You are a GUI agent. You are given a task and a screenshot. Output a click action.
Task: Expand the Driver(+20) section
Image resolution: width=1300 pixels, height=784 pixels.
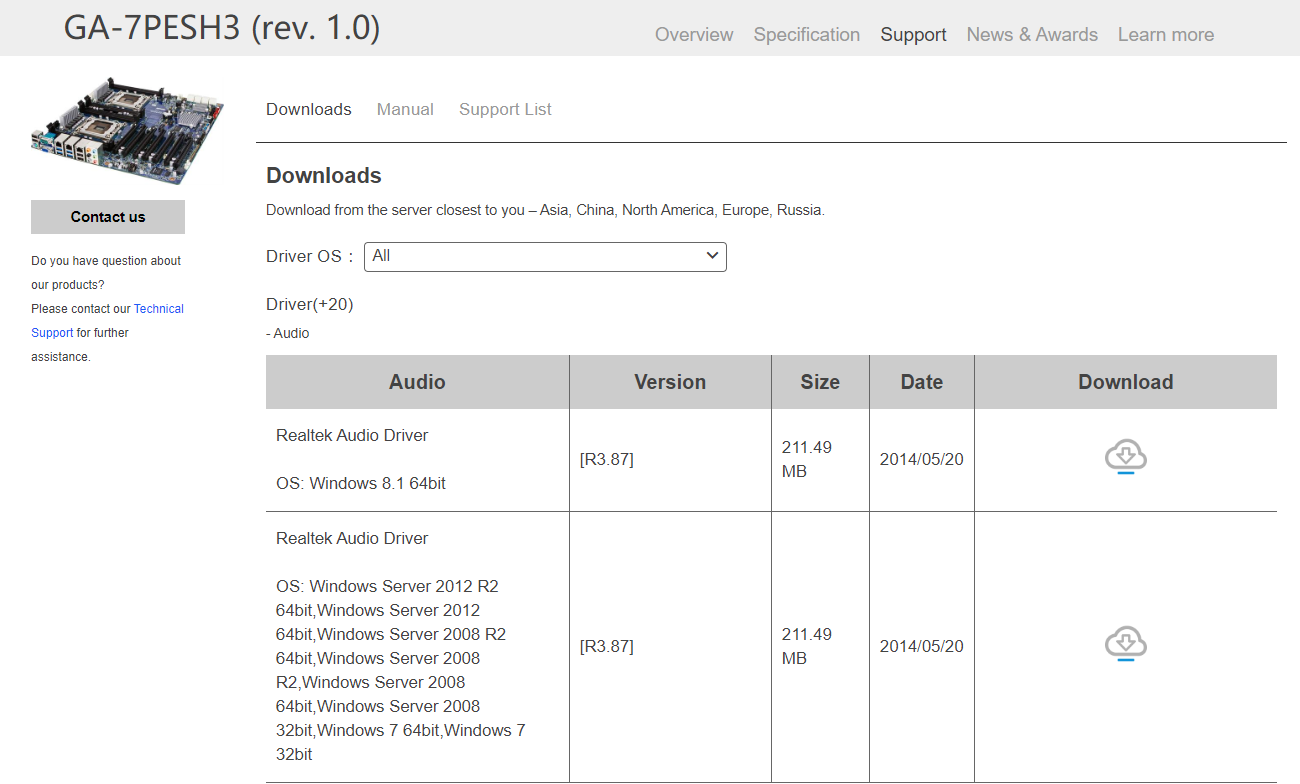coord(310,304)
